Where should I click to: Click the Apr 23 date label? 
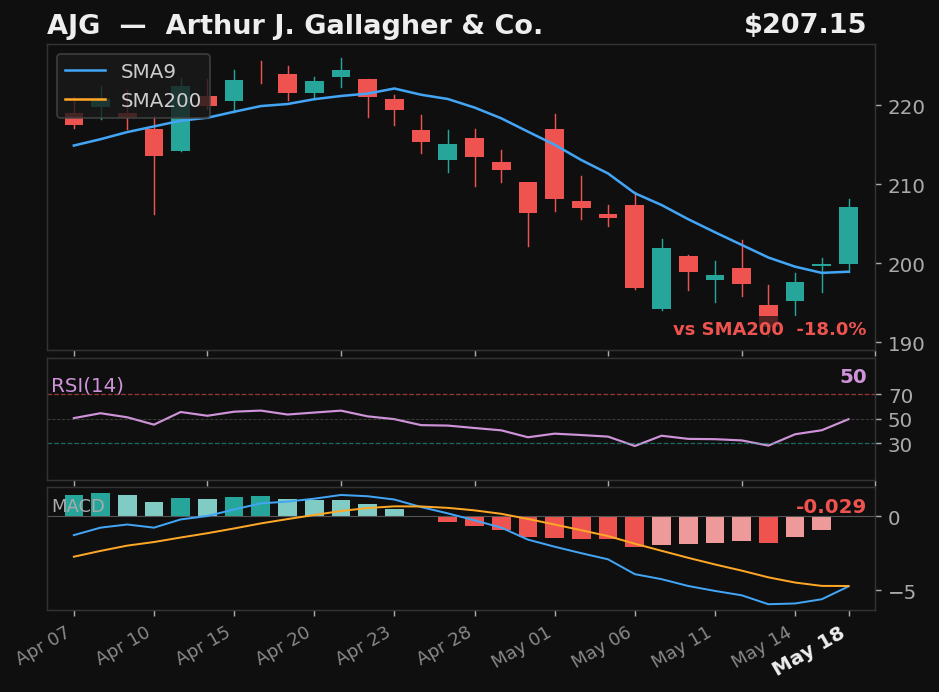365,645
